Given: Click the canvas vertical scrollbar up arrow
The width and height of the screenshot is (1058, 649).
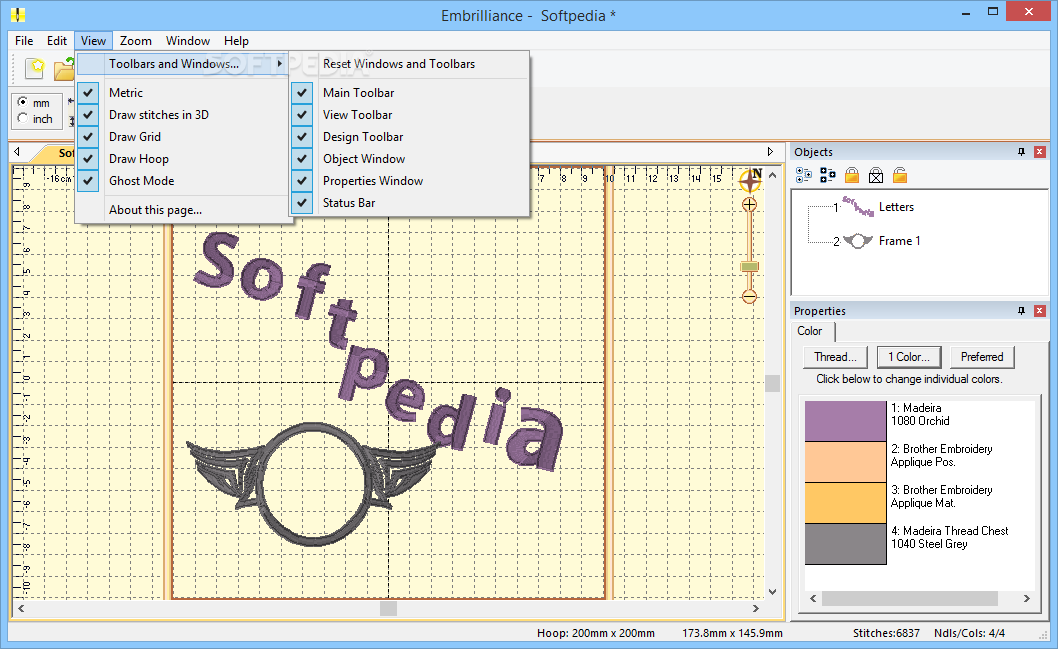Looking at the screenshot, I should point(773,175).
